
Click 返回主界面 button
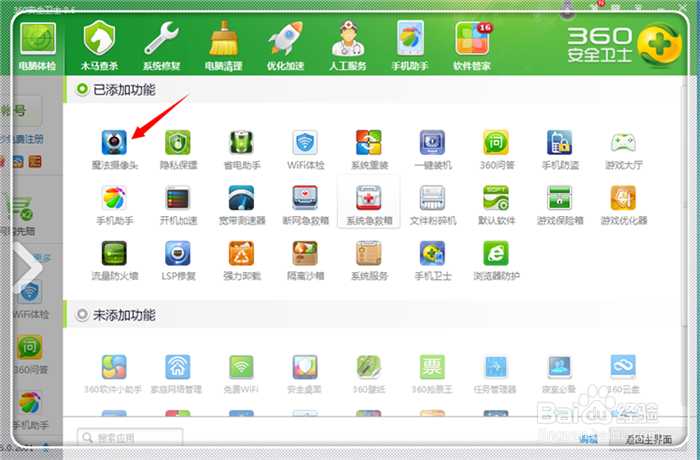pyautogui.click(x=648, y=439)
